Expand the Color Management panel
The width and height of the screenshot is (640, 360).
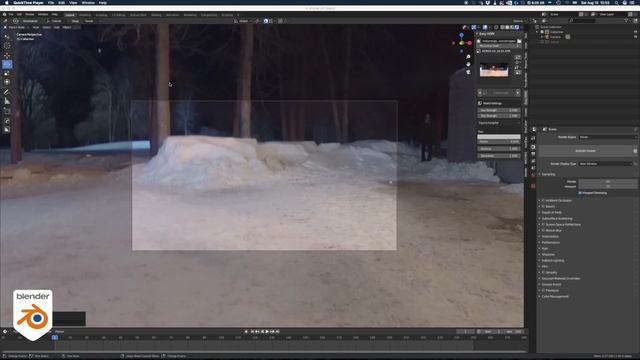tap(555, 296)
